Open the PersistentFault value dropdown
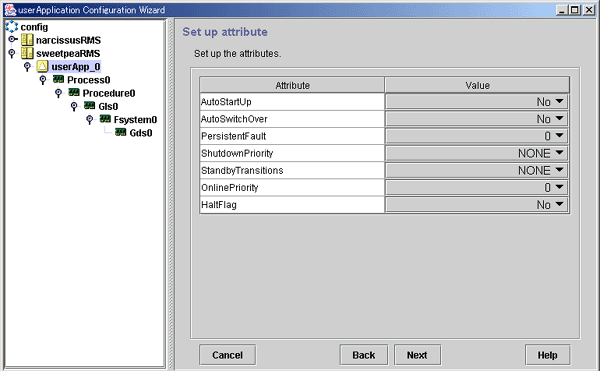This screenshot has width=600, height=371. (477, 136)
